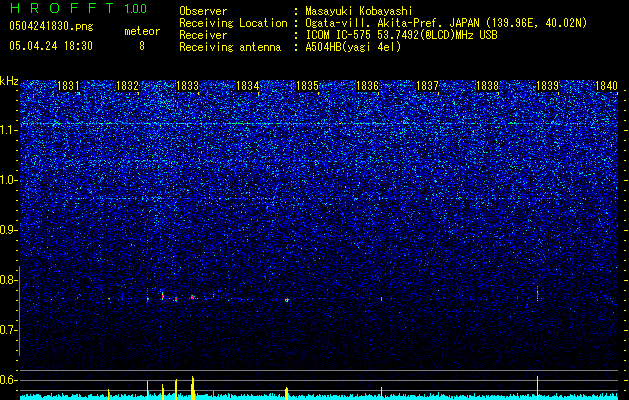This screenshot has width=629, height=400.
Task: Click the round meteor echo before 1835
Action: point(287,300)
